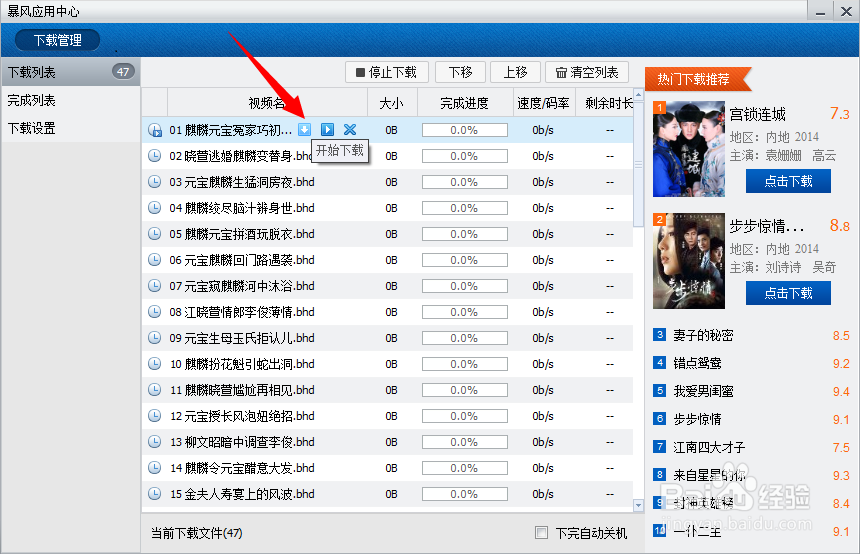
Task: Click the clock icon for 06 元宝麒麟回门路遇袭
Action: (x=155, y=259)
